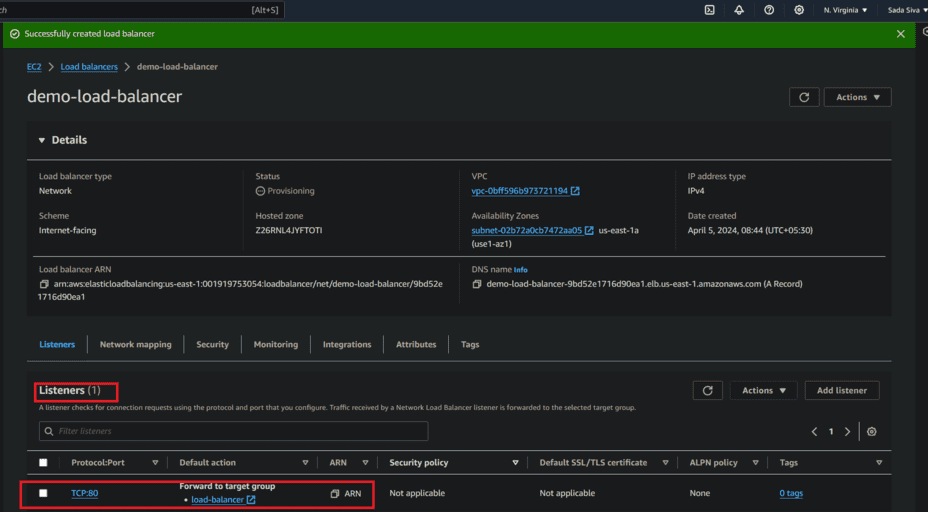Dismiss the success banner with the X
The image size is (928, 512).
[900, 34]
